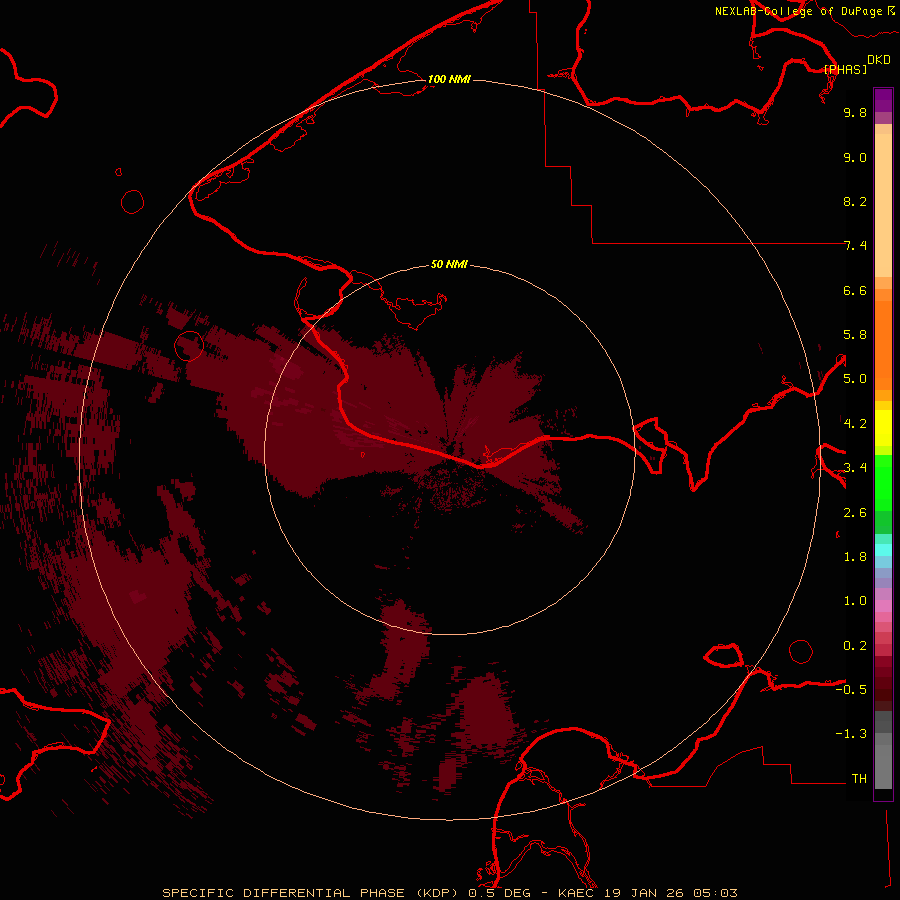Screen dimensions: 900x900
Task: Click the pink band of the color bar
Action: click(x=883, y=606)
